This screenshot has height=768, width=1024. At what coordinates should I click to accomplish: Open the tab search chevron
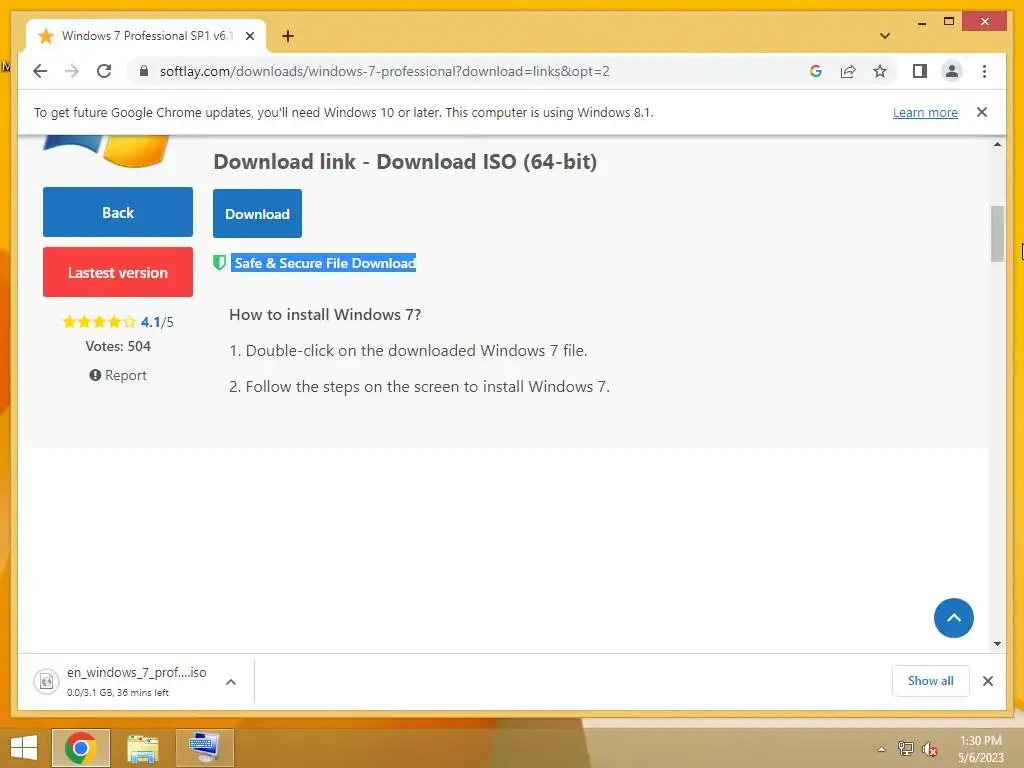click(885, 36)
